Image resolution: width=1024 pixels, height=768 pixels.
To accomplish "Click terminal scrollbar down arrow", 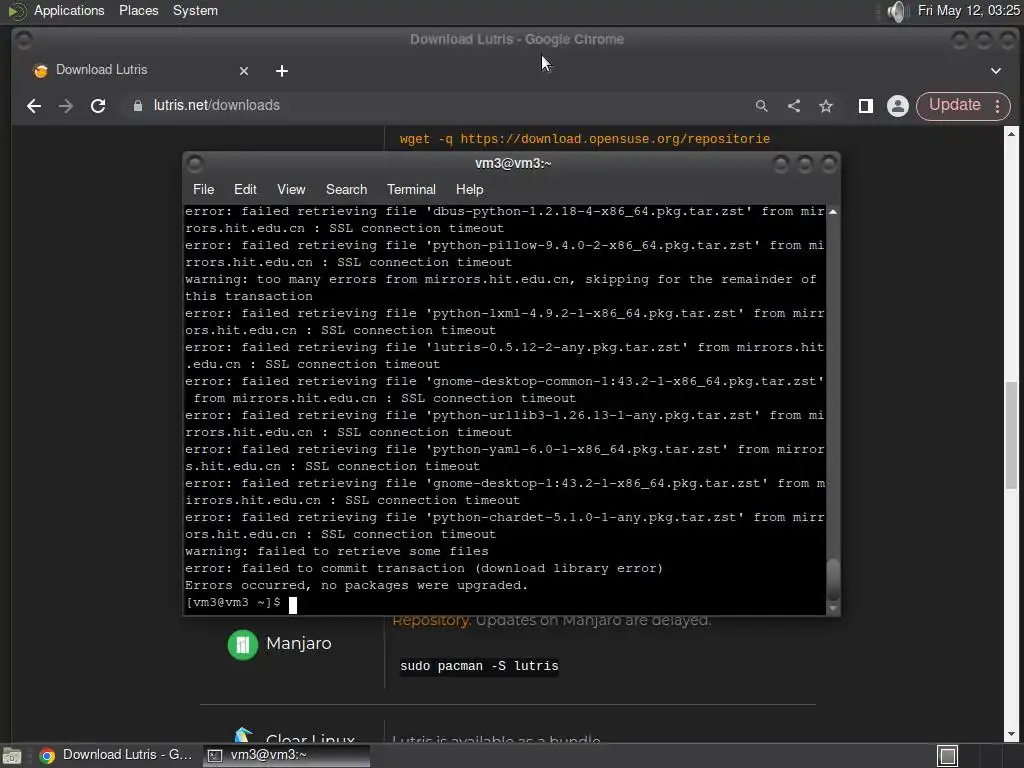I will [x=833, y=609].
